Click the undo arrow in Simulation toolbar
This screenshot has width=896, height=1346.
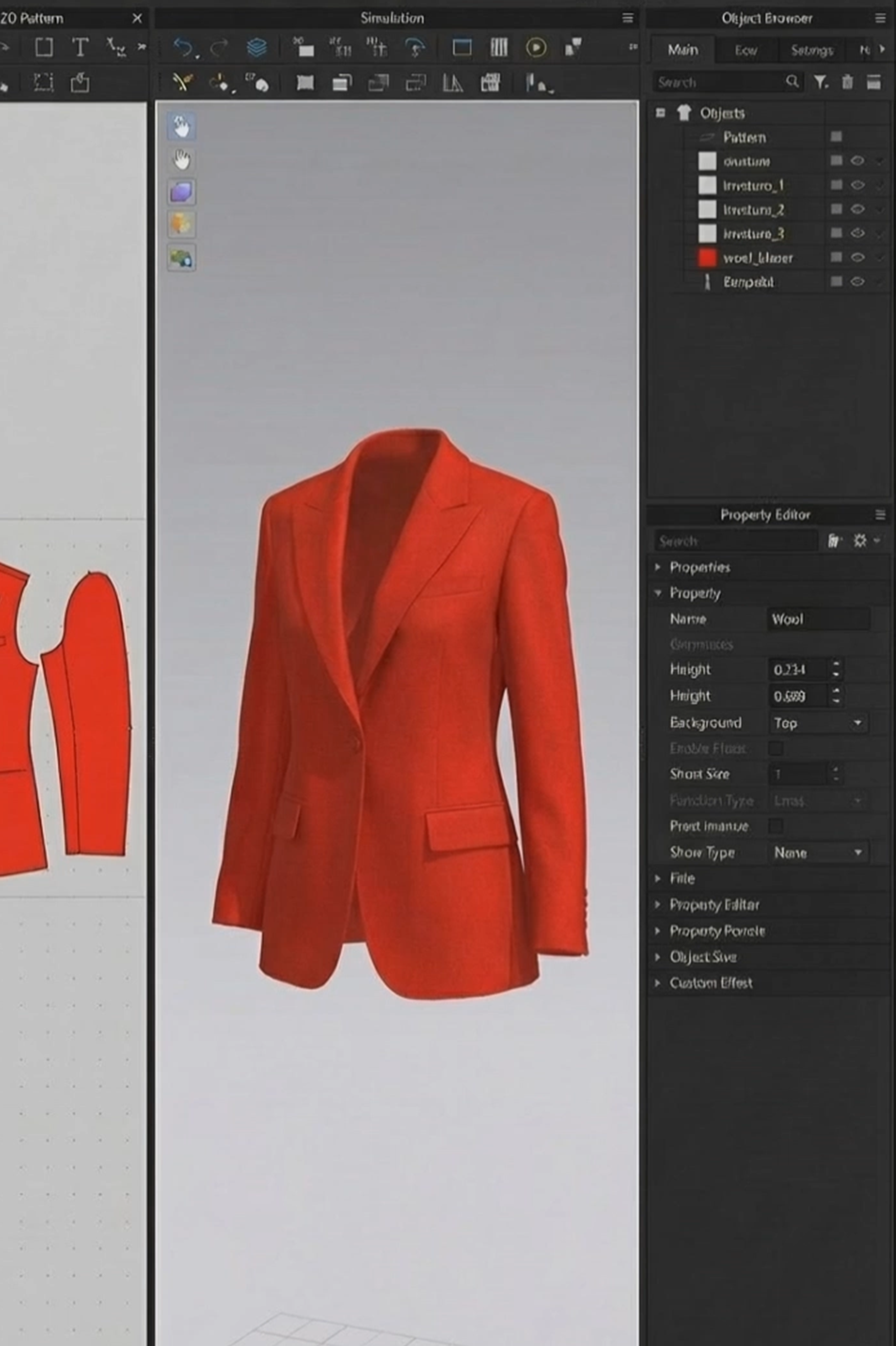[182, 48]
